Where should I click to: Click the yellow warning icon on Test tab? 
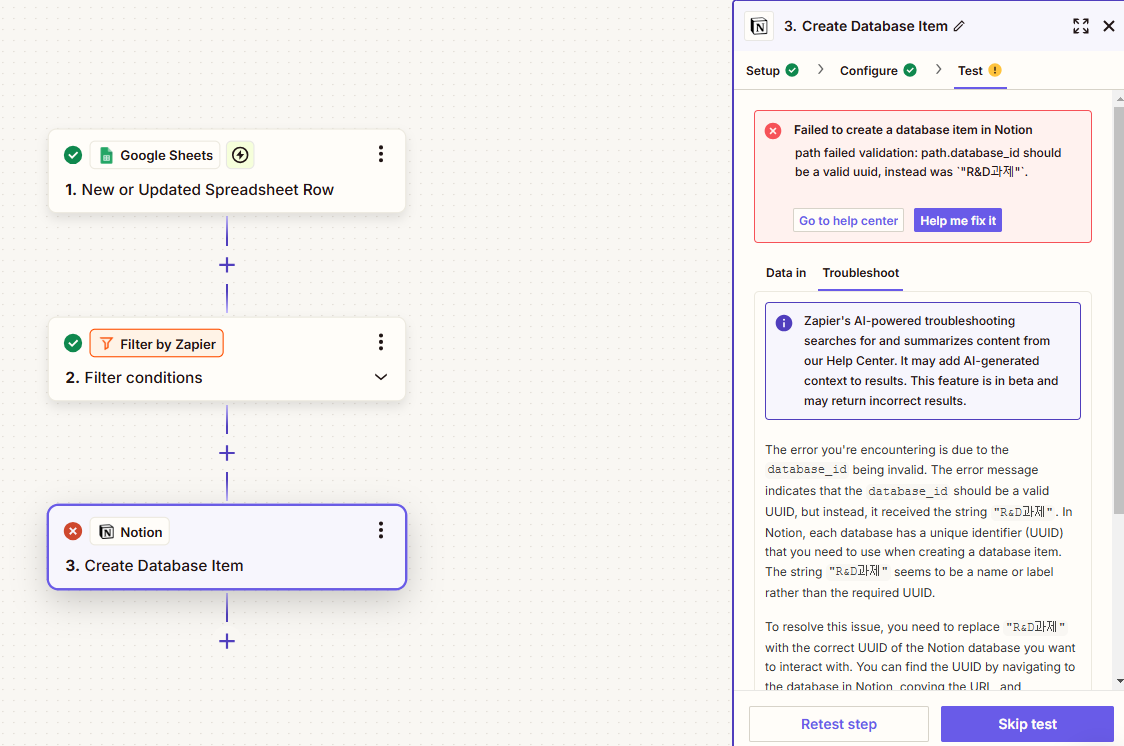click(x=994, y=70)
